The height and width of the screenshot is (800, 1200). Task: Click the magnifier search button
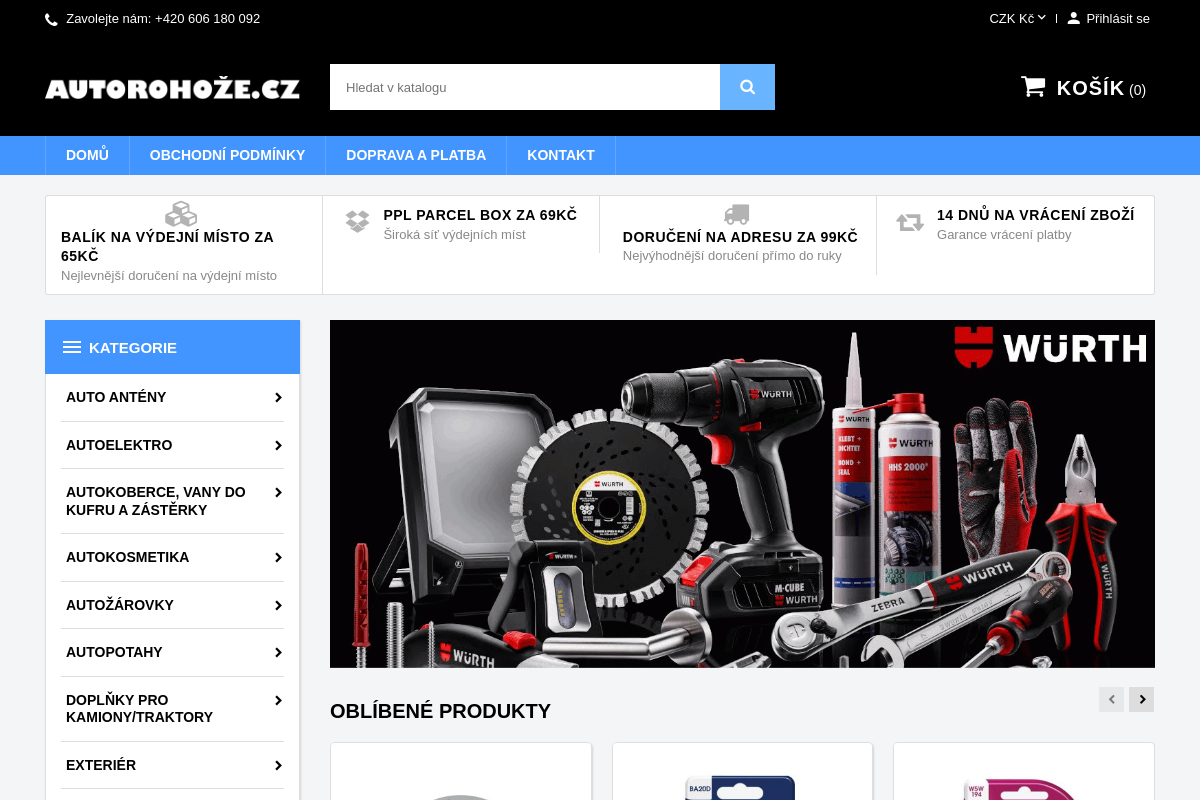point(747,87)
